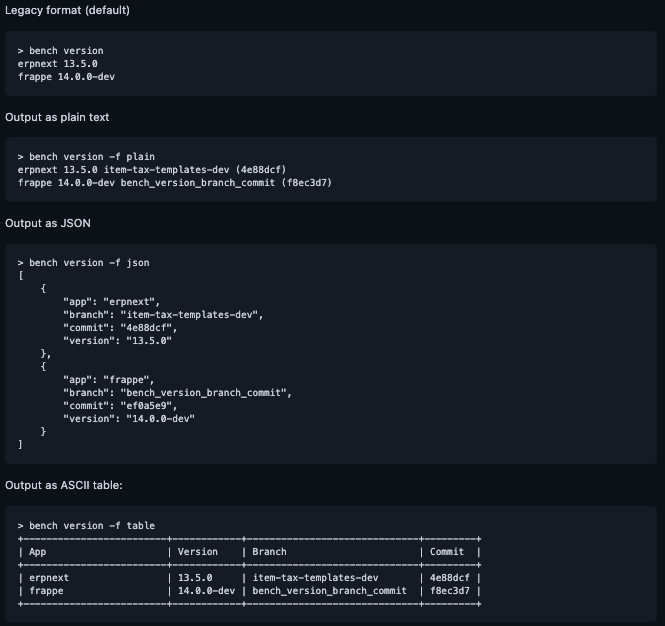Click the "f8ec3d7" commit cell in the table

point(450,591)
